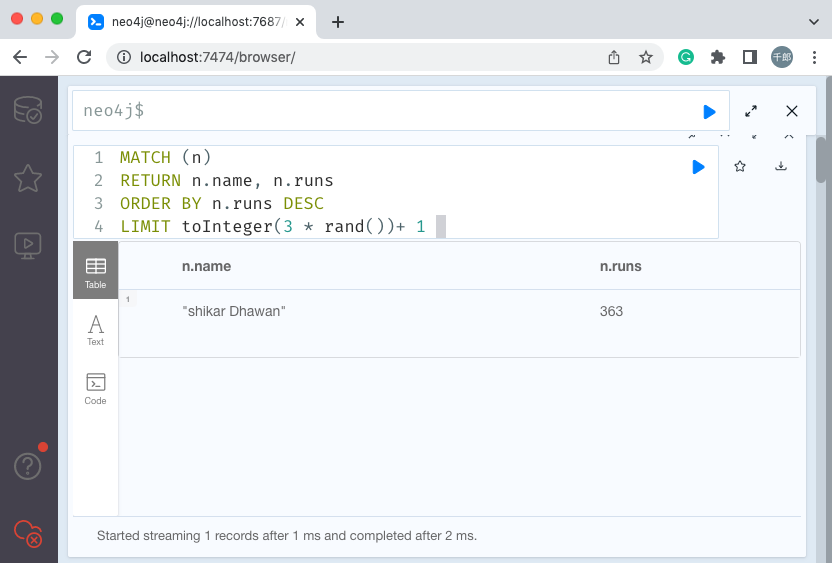Select the neo4j@neo4j browser tab
The width and height of the screenshot is (832, 563).
196,22
